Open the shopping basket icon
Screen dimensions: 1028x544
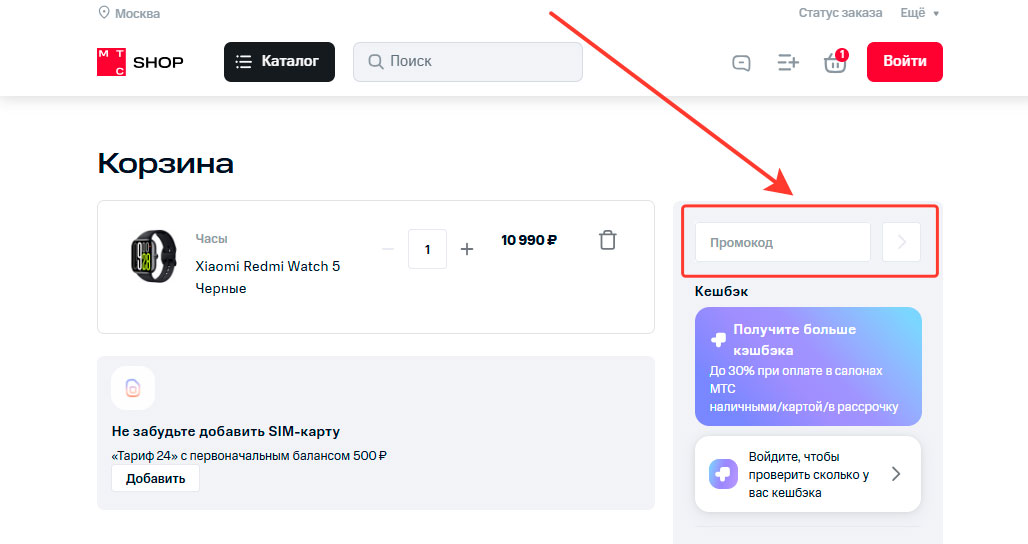835,63
